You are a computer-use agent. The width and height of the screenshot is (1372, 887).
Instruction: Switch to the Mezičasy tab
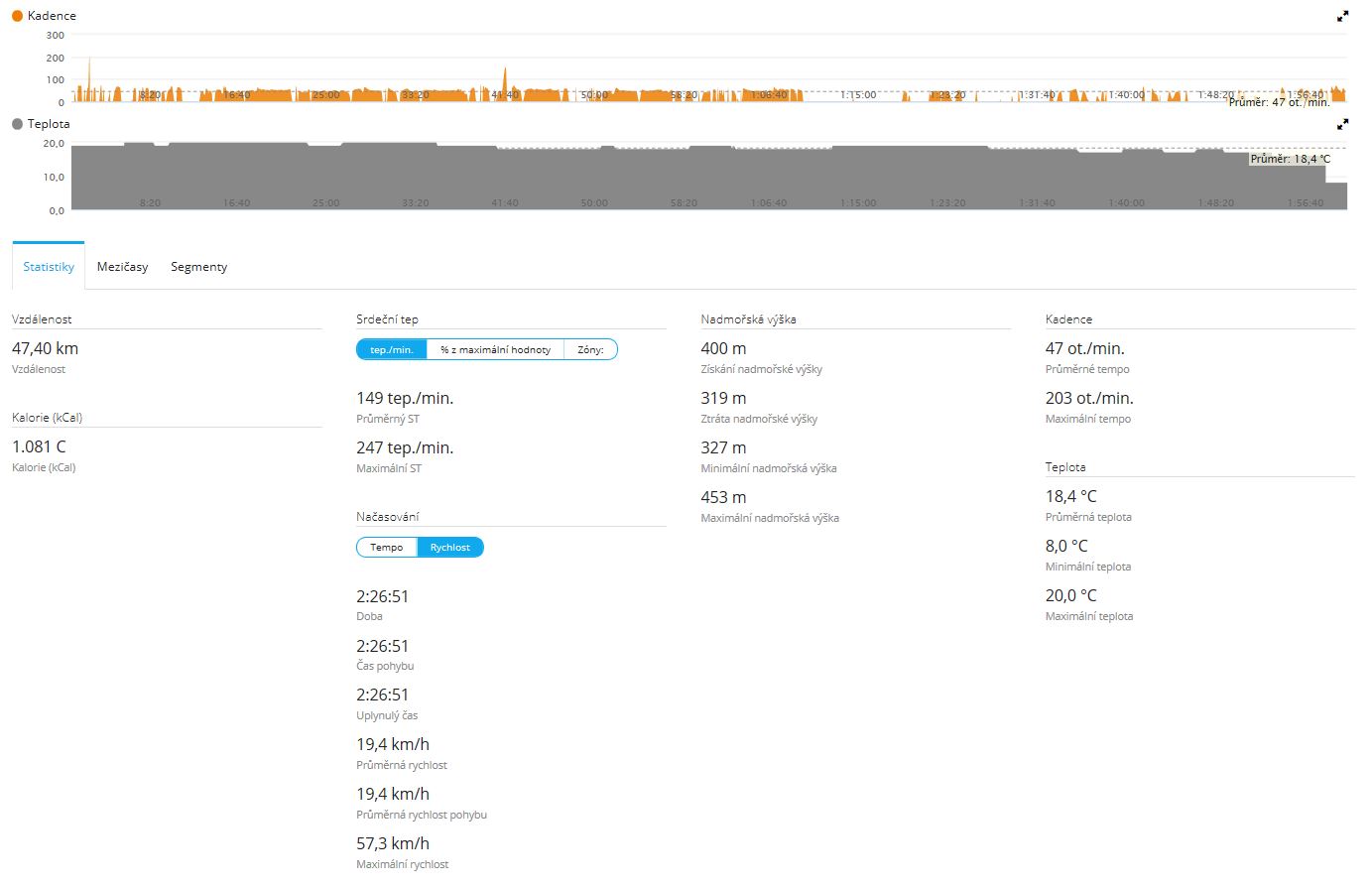[x=122, y=267]
